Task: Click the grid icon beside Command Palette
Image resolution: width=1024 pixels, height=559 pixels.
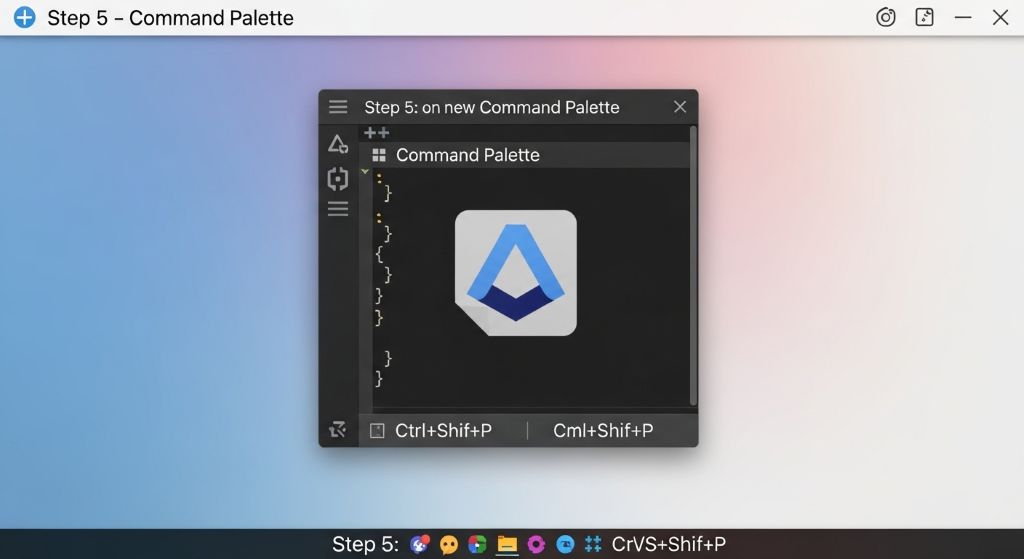Action: coord(379,155)
